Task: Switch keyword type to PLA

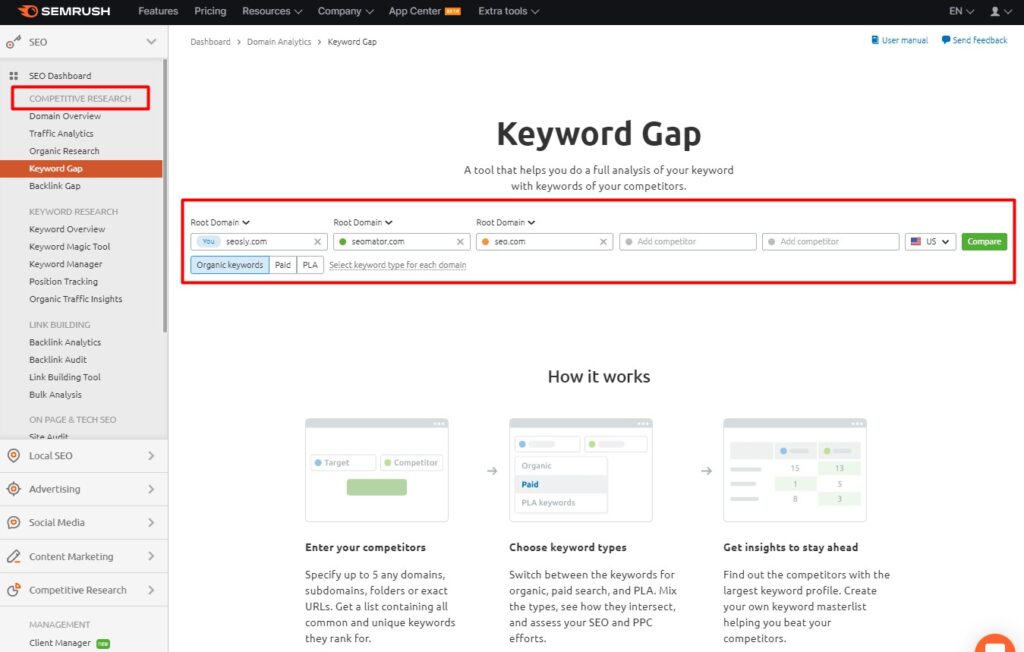Action: 310,265
